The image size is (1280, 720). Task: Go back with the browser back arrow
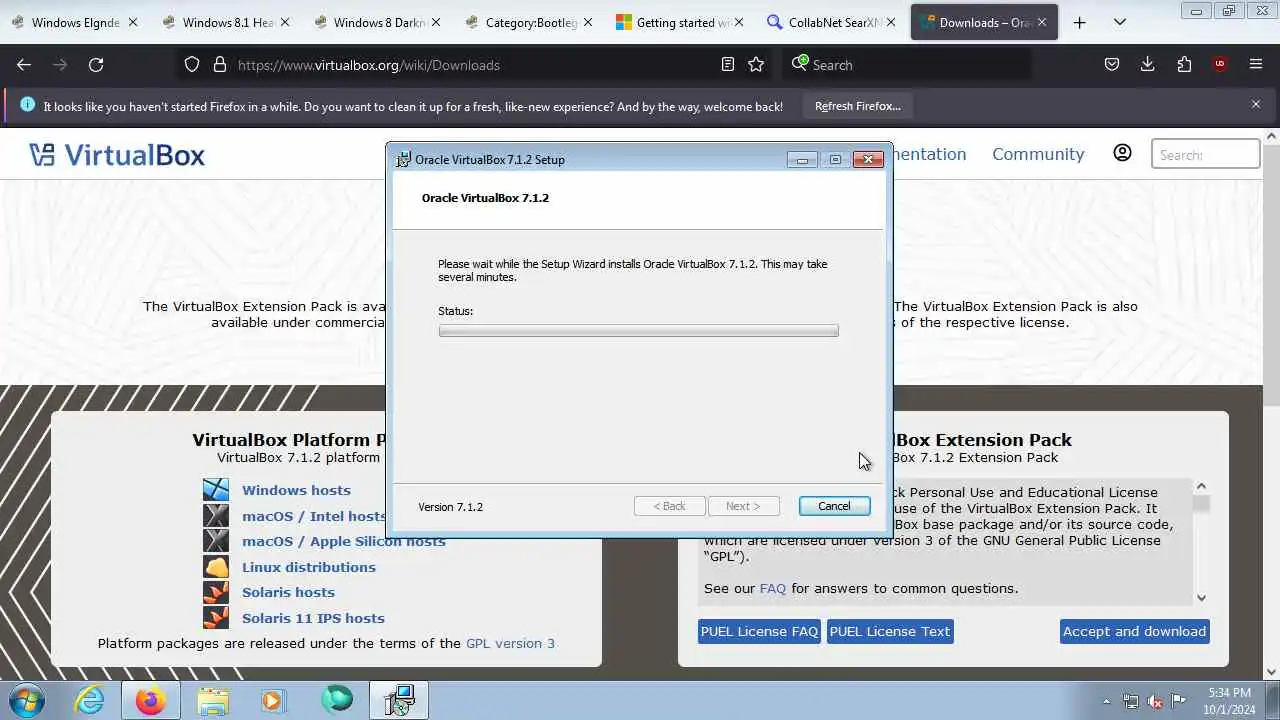point(24,65)
